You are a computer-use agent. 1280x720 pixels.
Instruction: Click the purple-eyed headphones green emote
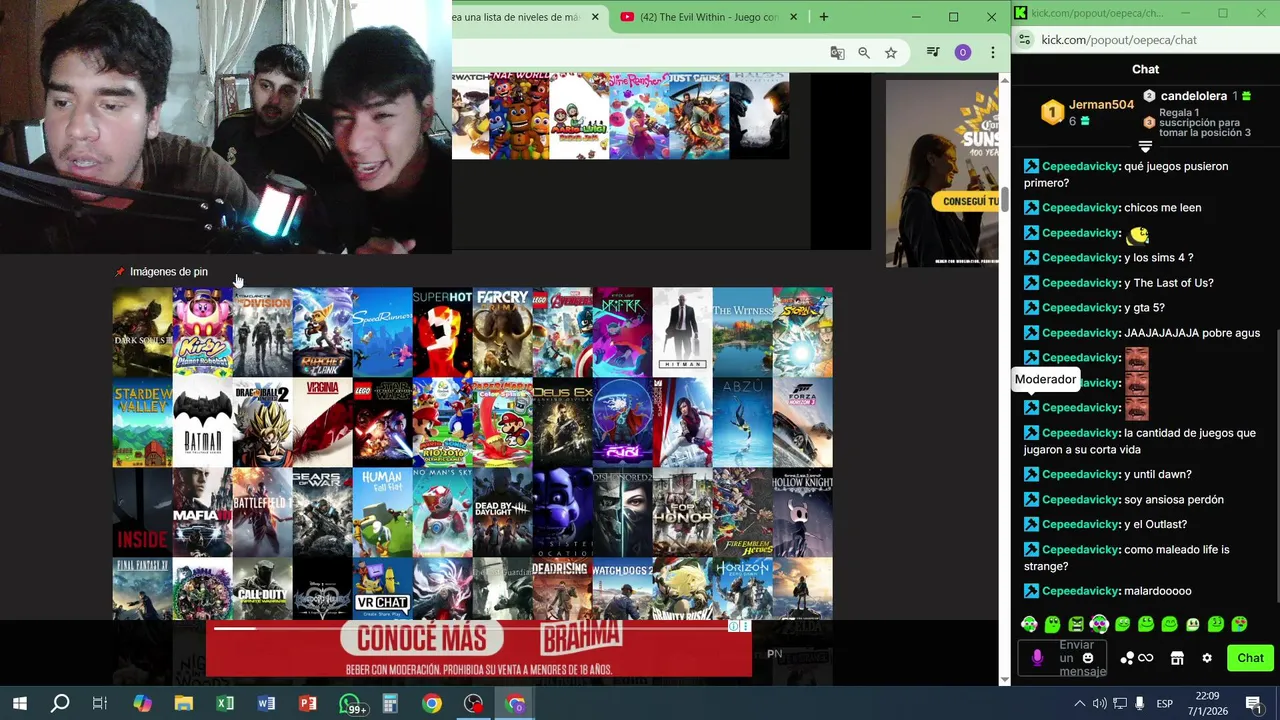[x=1099, y=624]
